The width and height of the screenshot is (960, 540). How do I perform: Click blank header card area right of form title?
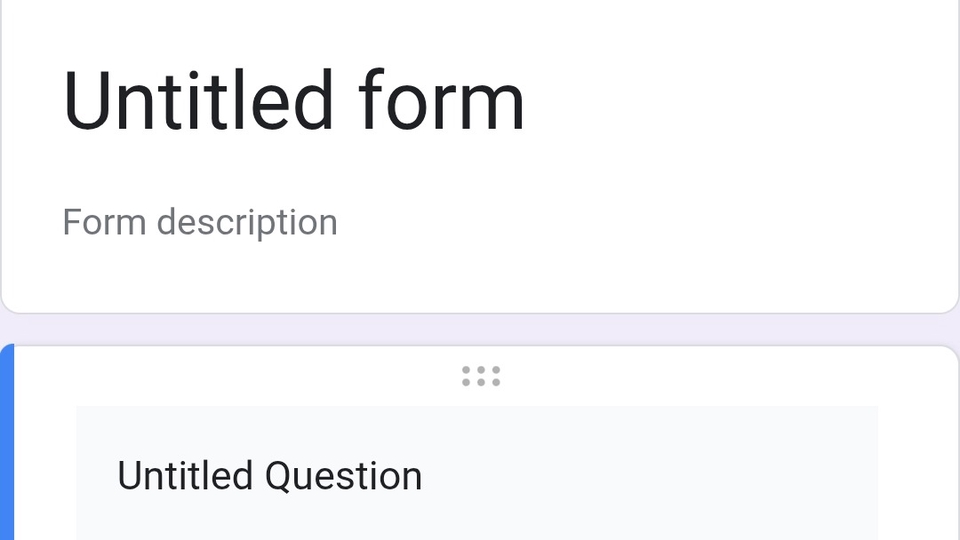click(740, 101)
